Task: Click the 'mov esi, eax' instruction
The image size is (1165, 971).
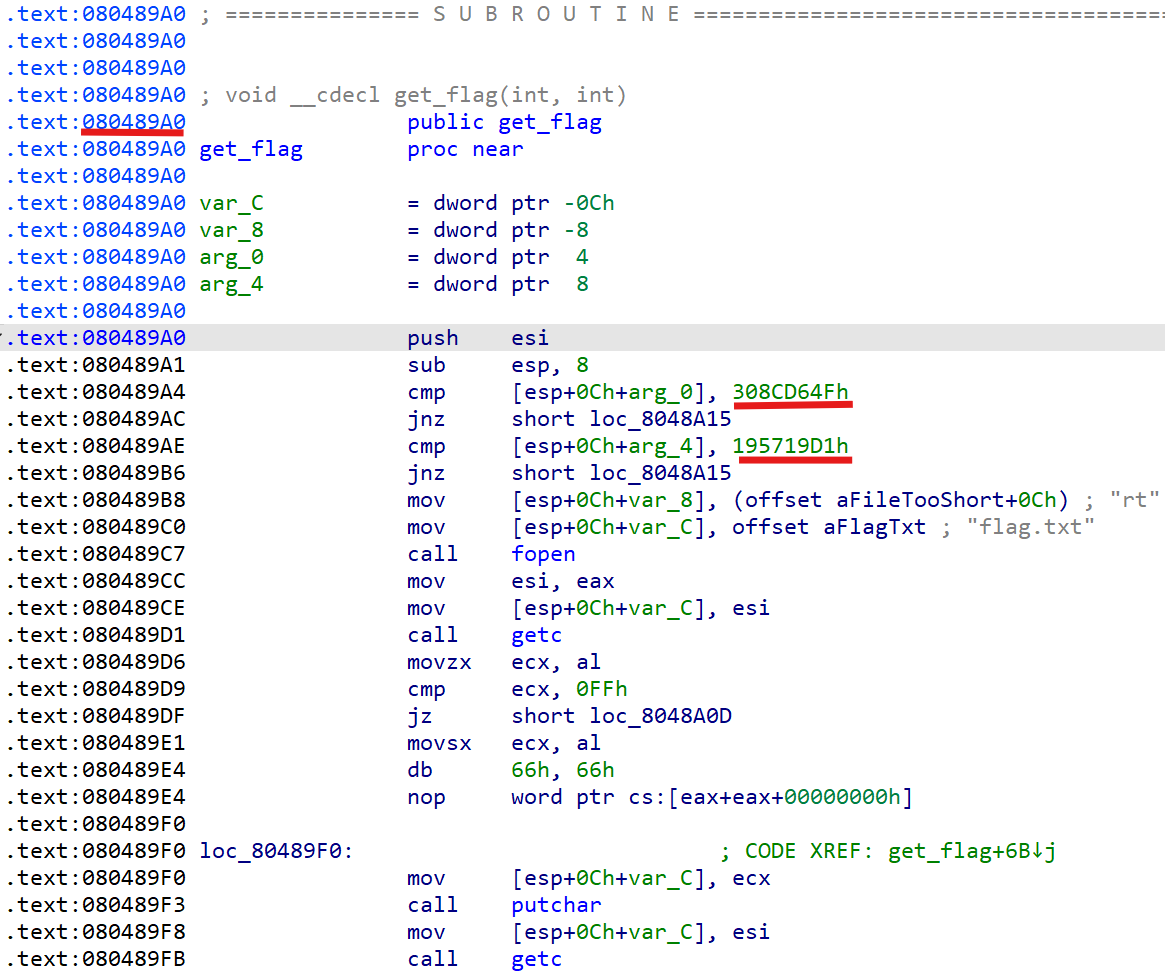Action: click(x=511, y=581)
